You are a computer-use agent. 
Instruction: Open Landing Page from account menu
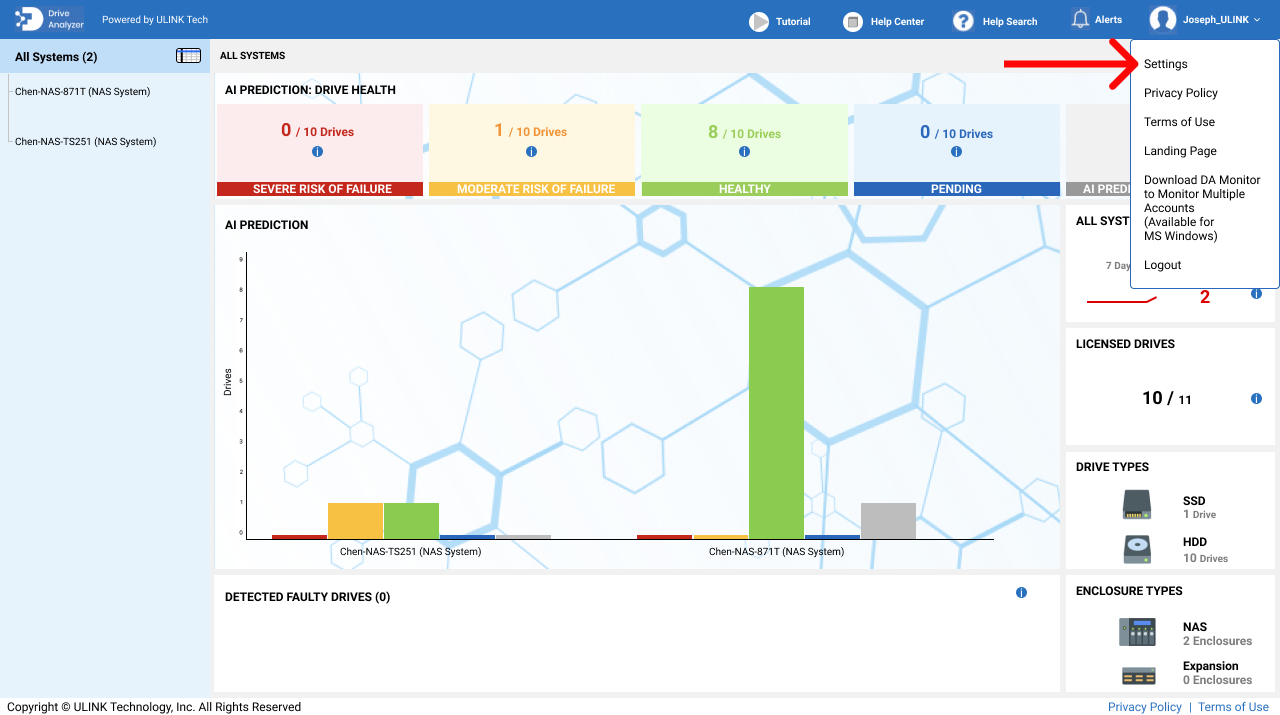click(1180, 151)
